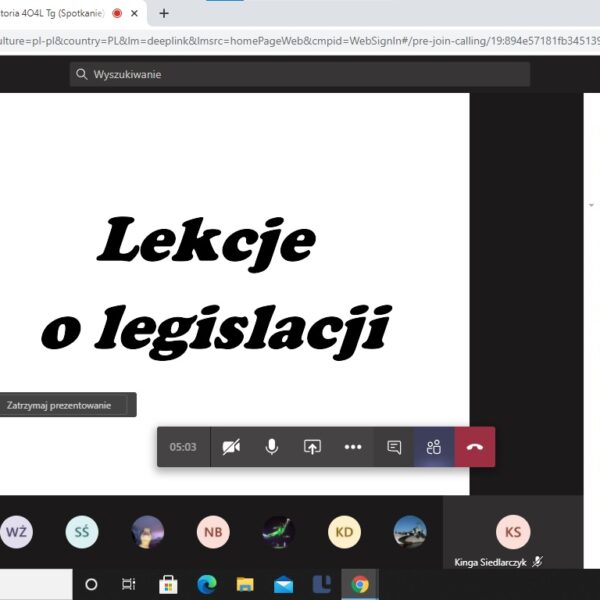
Task: Open more actions ellipsis menu
Action: (x=353, y=447)
